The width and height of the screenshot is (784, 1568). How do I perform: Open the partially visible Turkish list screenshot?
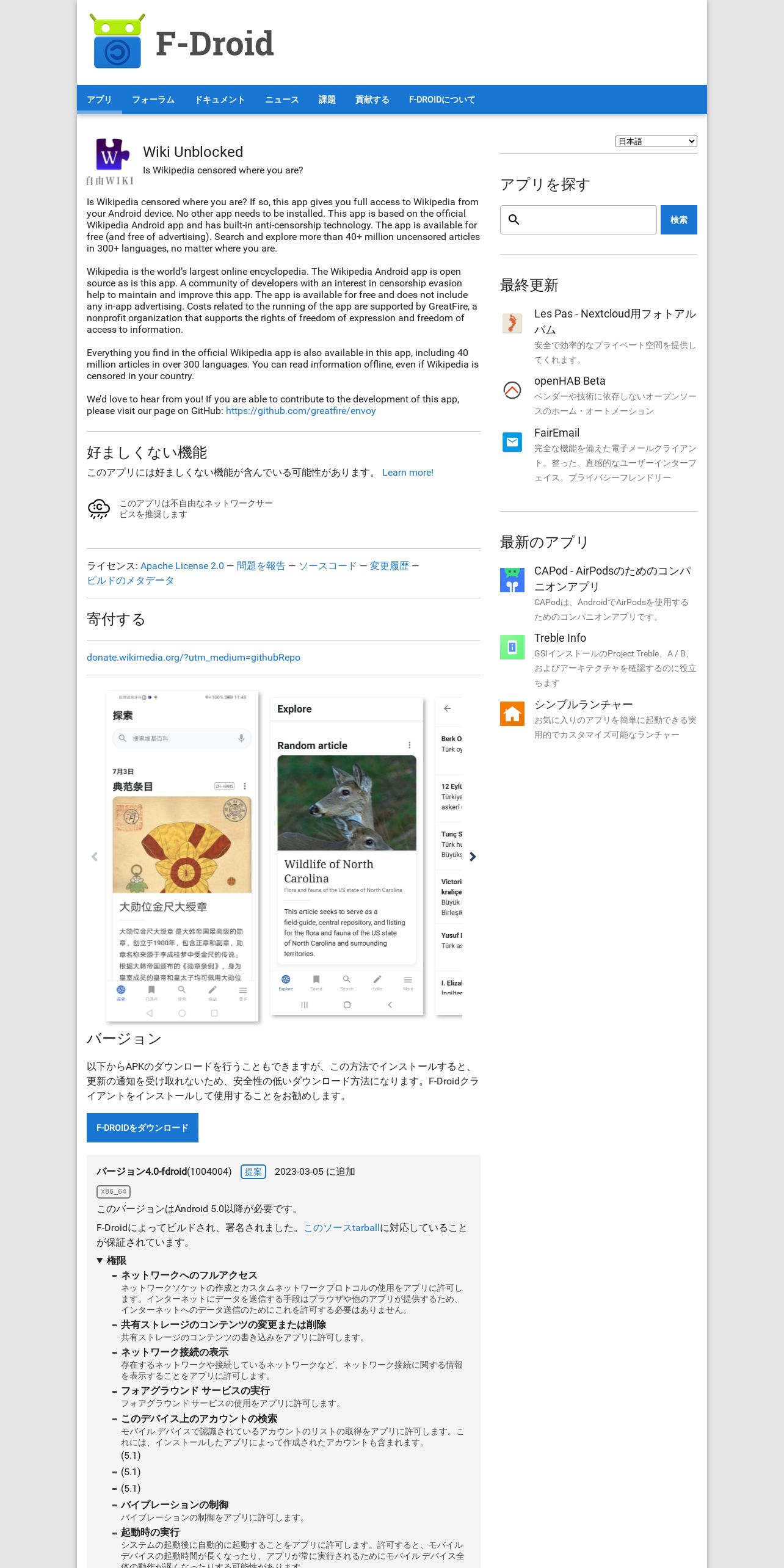449,857
